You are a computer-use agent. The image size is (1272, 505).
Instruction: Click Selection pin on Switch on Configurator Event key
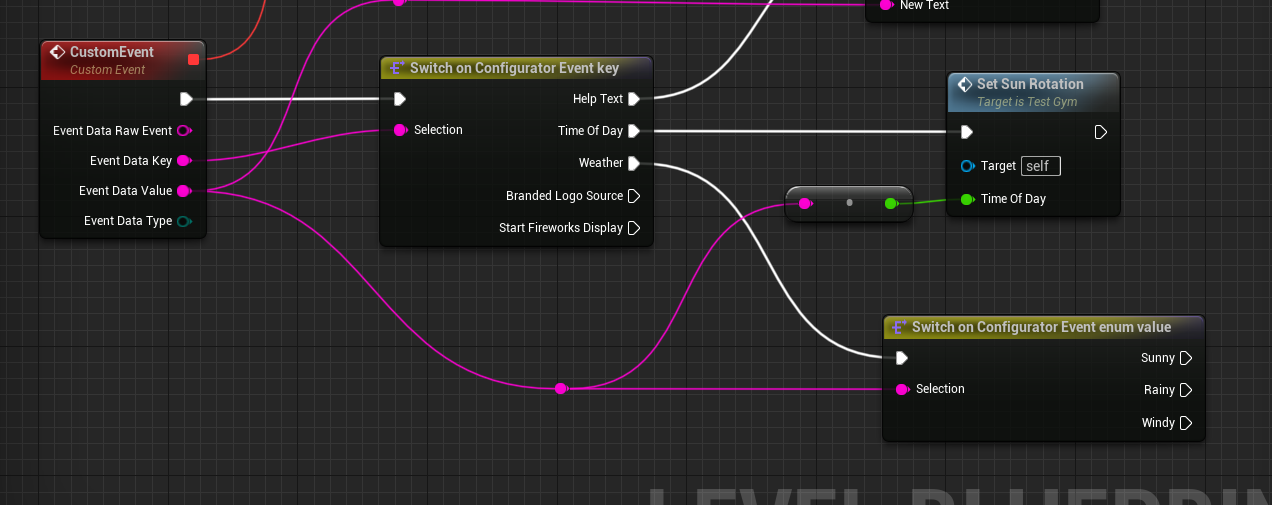pyautogui.click(x=400, y=129)
